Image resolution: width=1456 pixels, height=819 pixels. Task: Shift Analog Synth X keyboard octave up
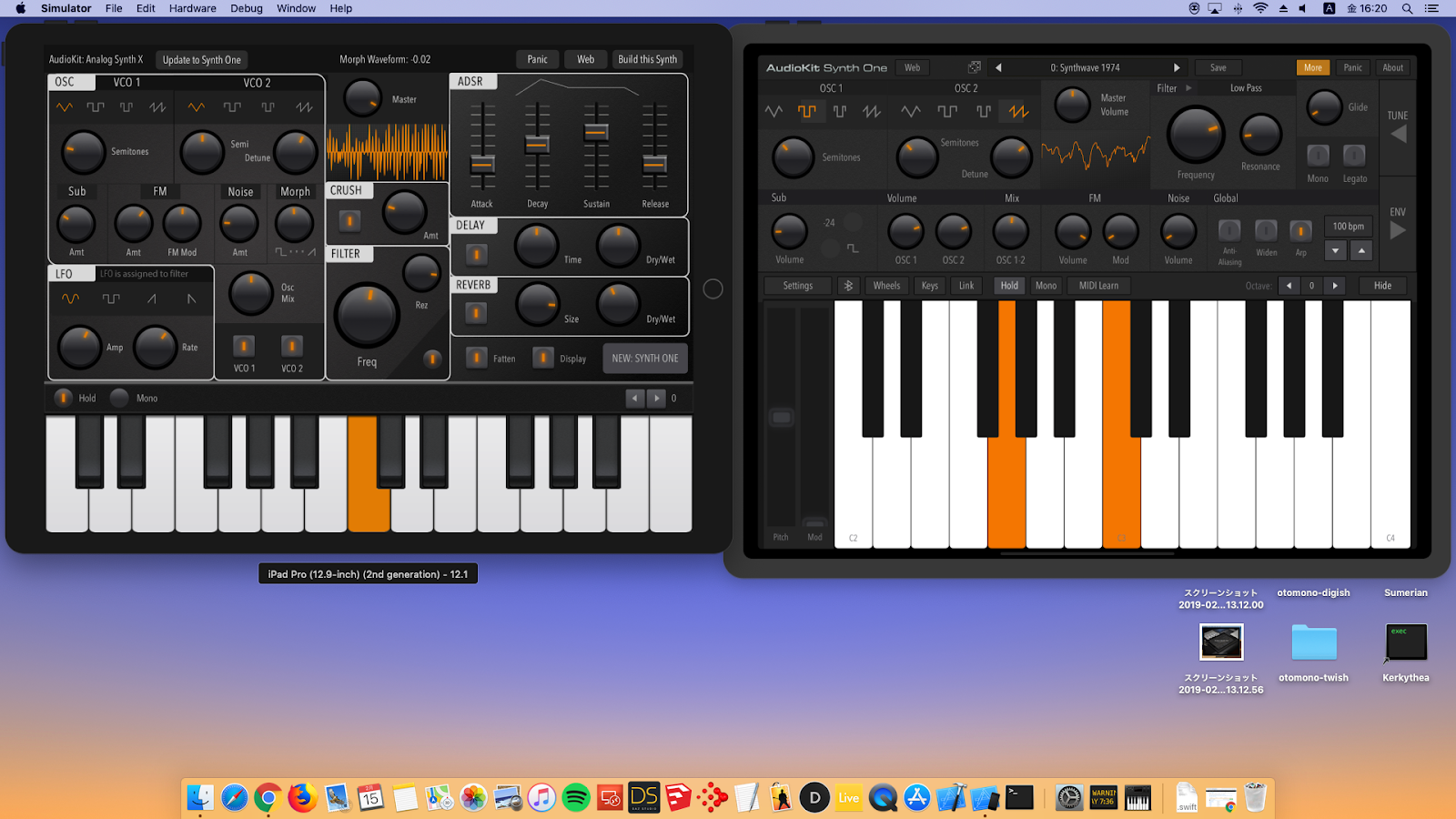(x=656, y=398)
